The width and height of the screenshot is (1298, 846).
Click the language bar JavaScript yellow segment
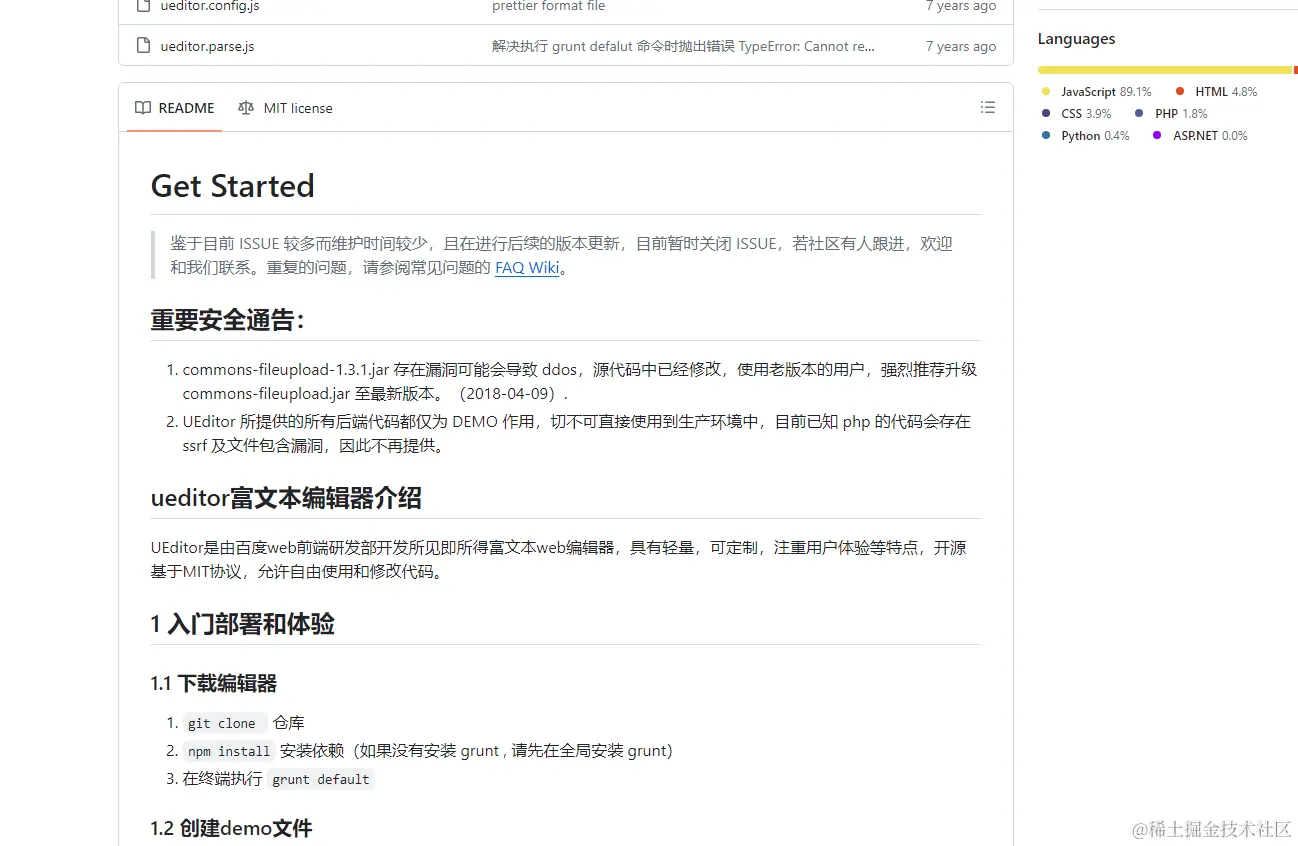tap(1165, 70)
